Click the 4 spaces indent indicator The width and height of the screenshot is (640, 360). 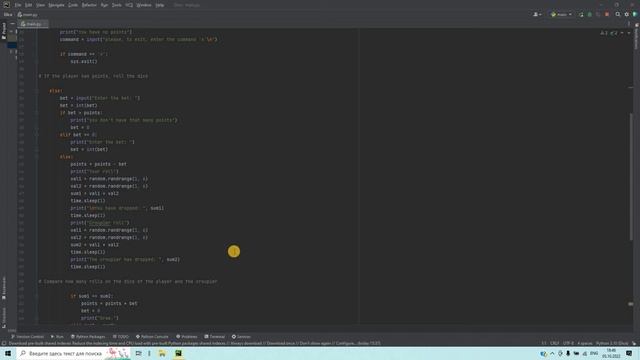coord(584,343)
